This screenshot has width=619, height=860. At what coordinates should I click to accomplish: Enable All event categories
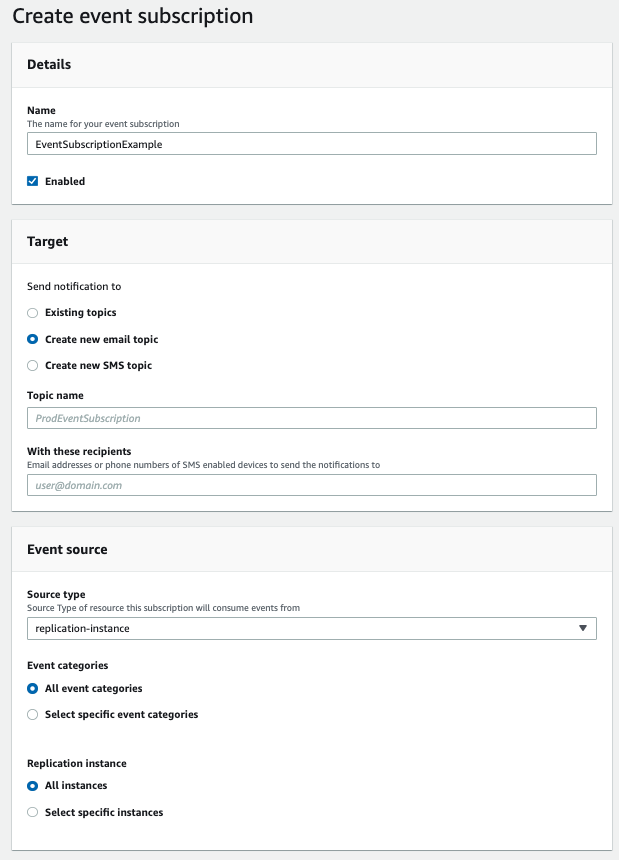pyautogui.click(x=32, y=688)
